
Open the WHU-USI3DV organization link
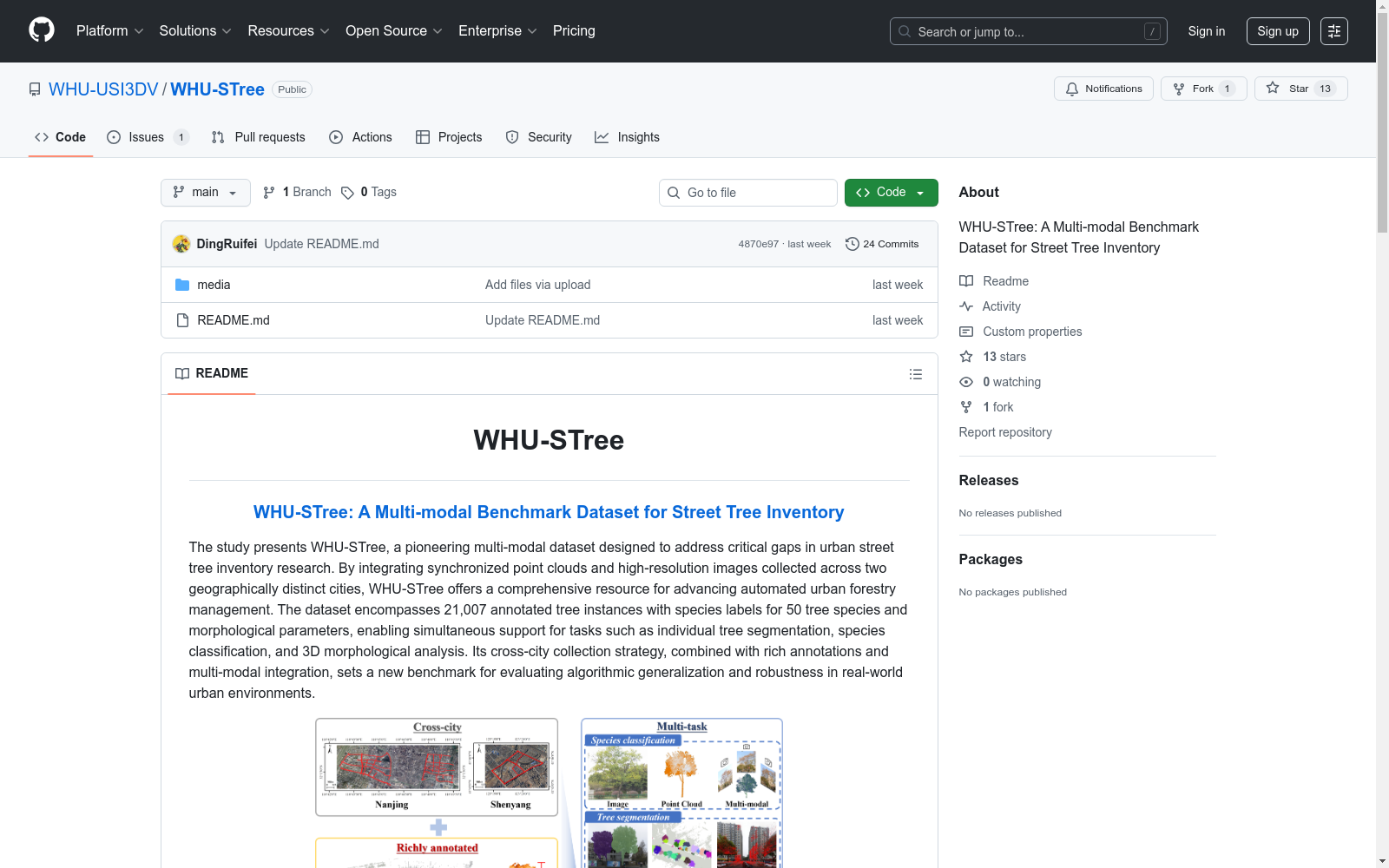point(103,89)
